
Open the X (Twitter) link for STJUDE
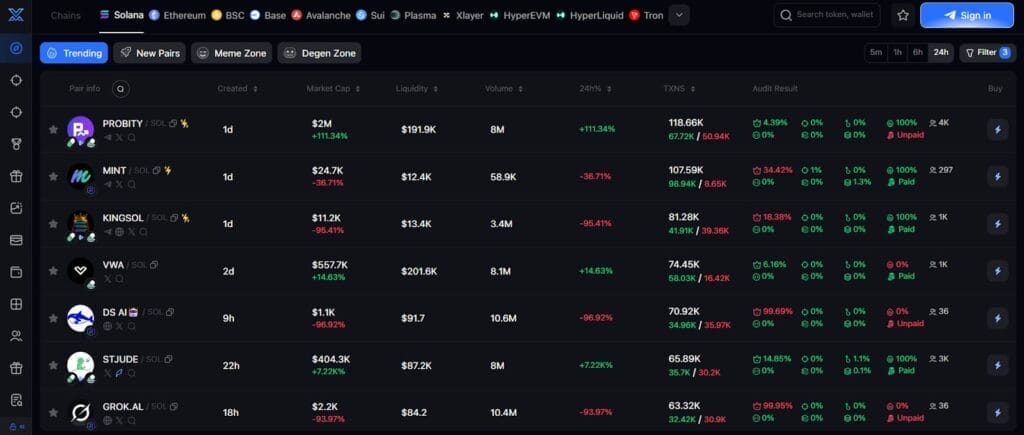[107, 374]
